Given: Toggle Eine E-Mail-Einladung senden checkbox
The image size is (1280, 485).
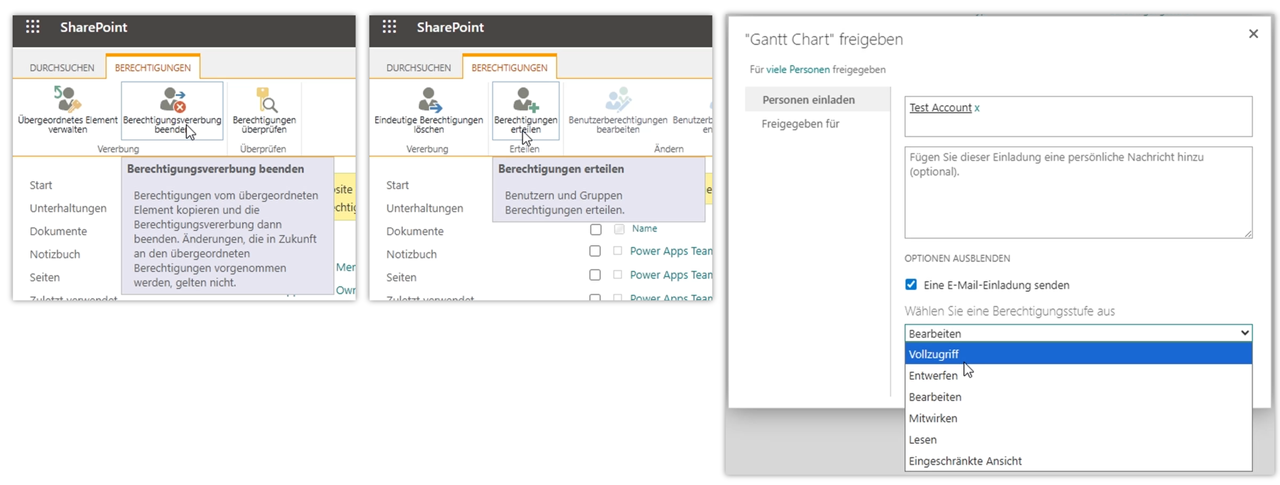Looking at the screenshot, I should (x=911, y=285).
